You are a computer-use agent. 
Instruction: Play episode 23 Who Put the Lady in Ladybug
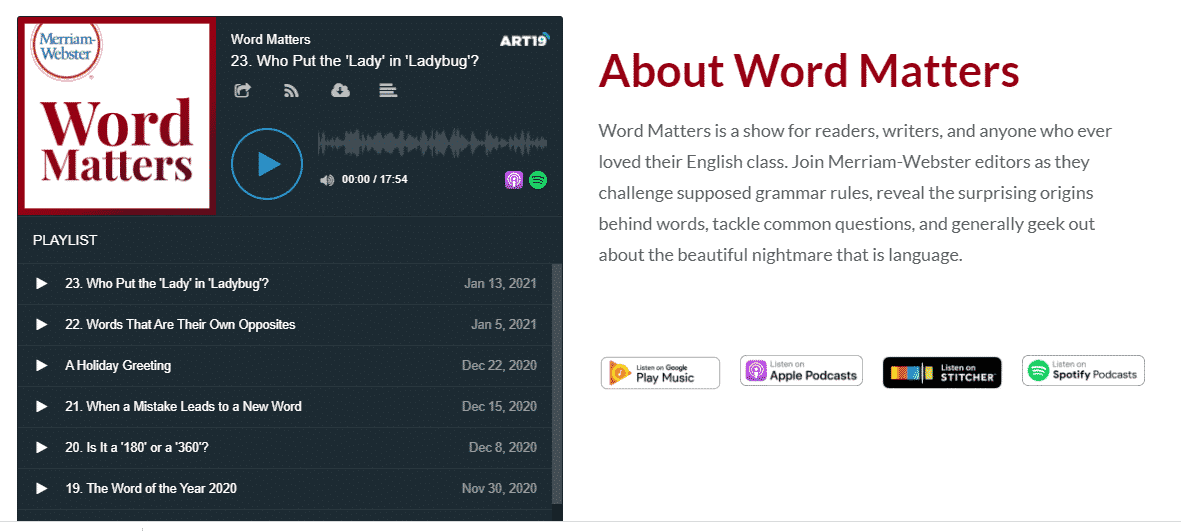[x=42, y=284]
